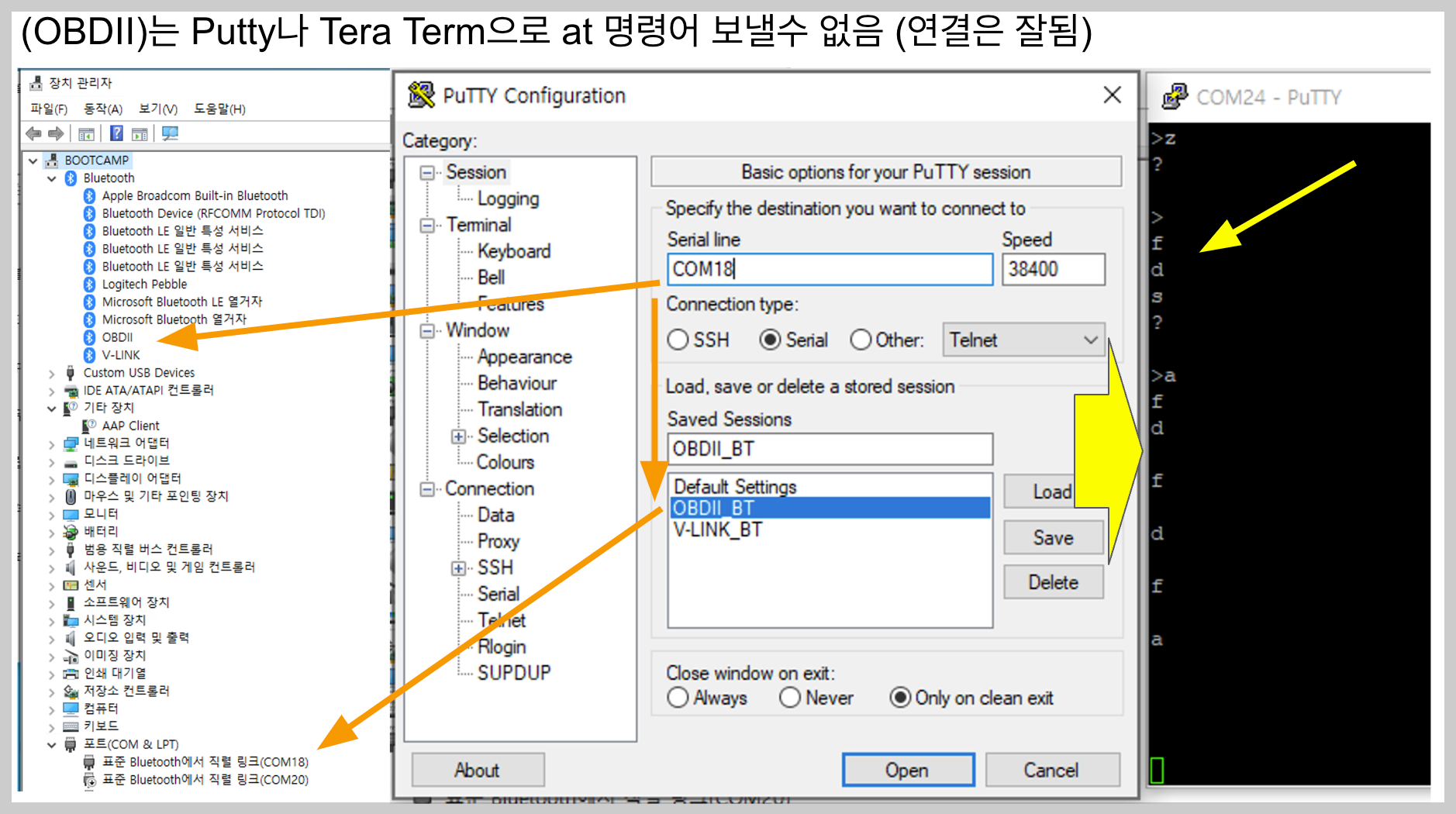Click the print queue category icon (인쇄 대기열)
This screenshot has height=814, width=1456.
pos(71,674)
